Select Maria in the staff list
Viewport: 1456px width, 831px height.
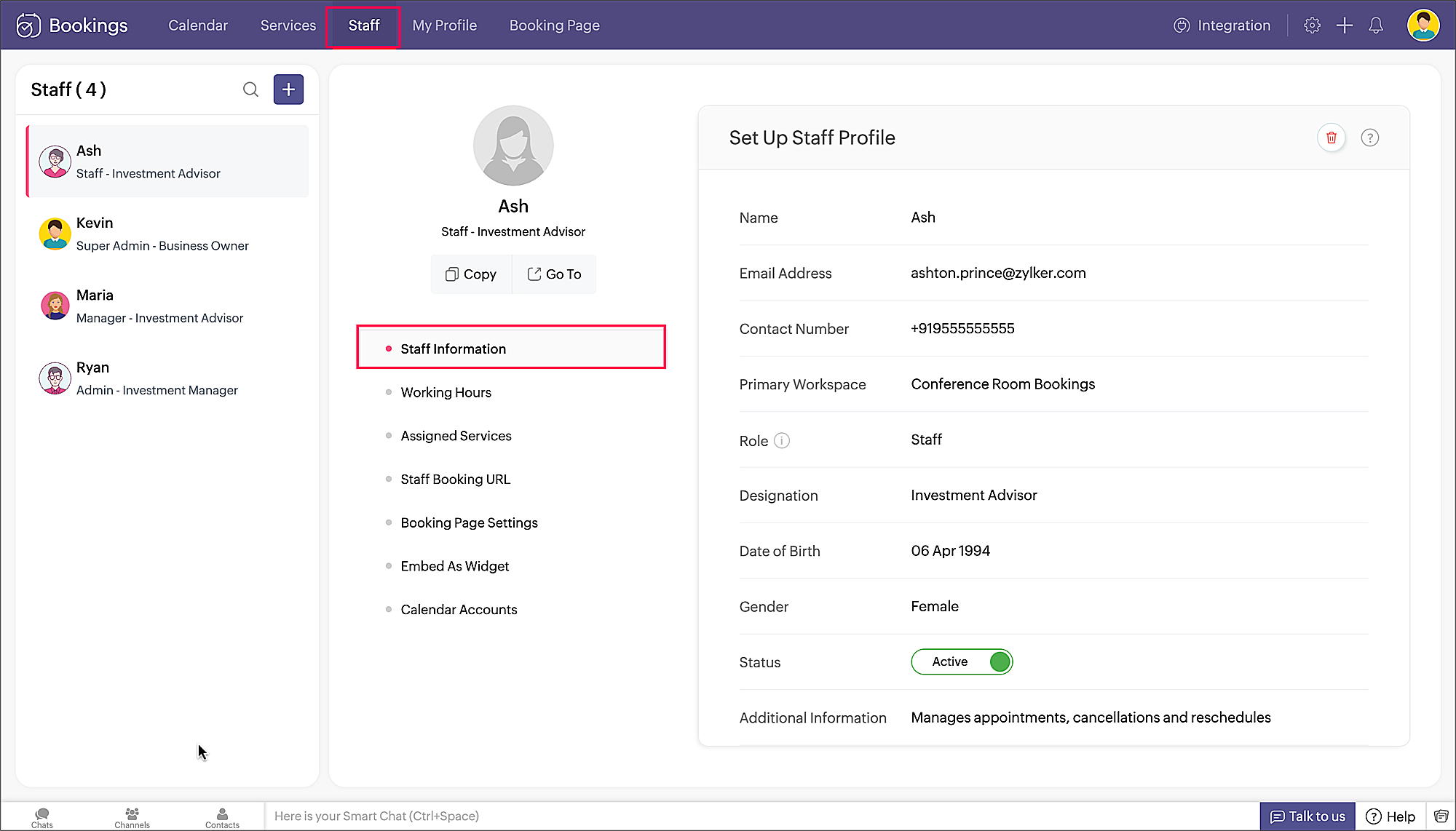pyautogui.click(x=167, y=306)
